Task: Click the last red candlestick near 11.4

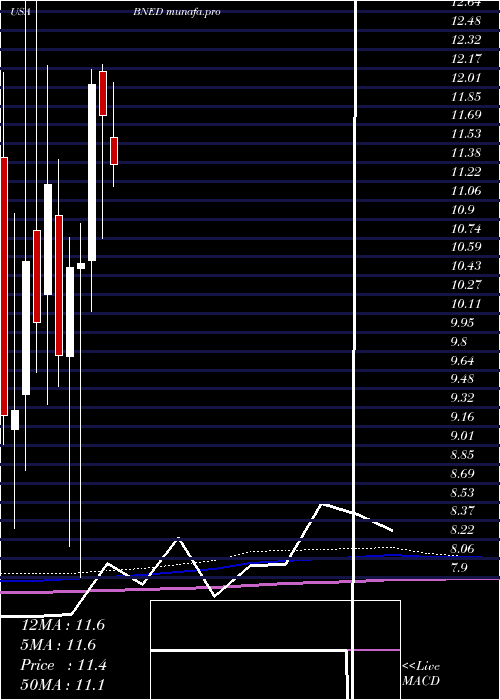Action: [114, 151]
